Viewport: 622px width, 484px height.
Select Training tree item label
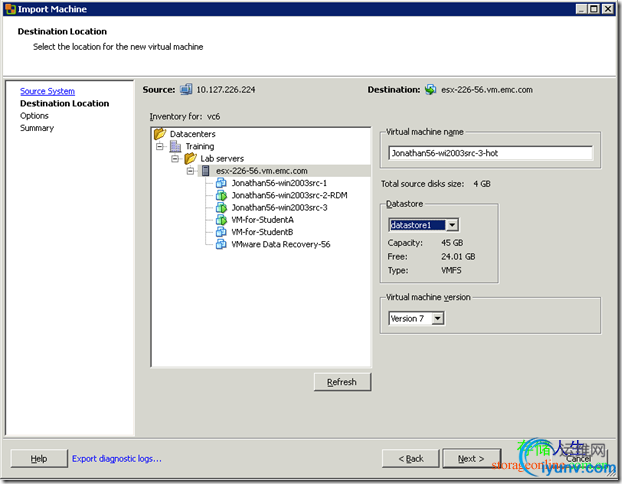(200, 146)
